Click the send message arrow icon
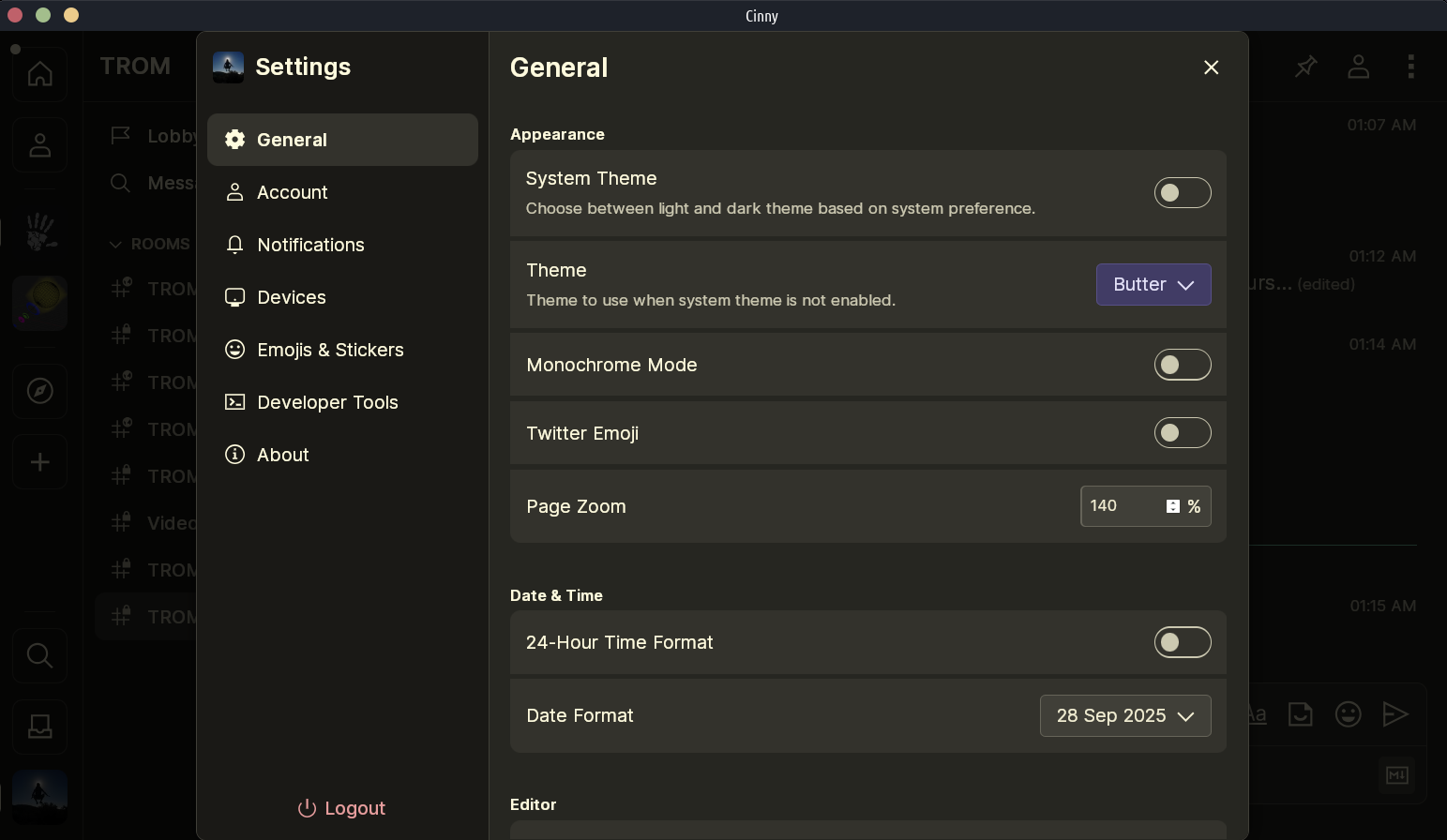Image resolution: width=1447 pixels, height=840 pixels. click(1395, 714)
